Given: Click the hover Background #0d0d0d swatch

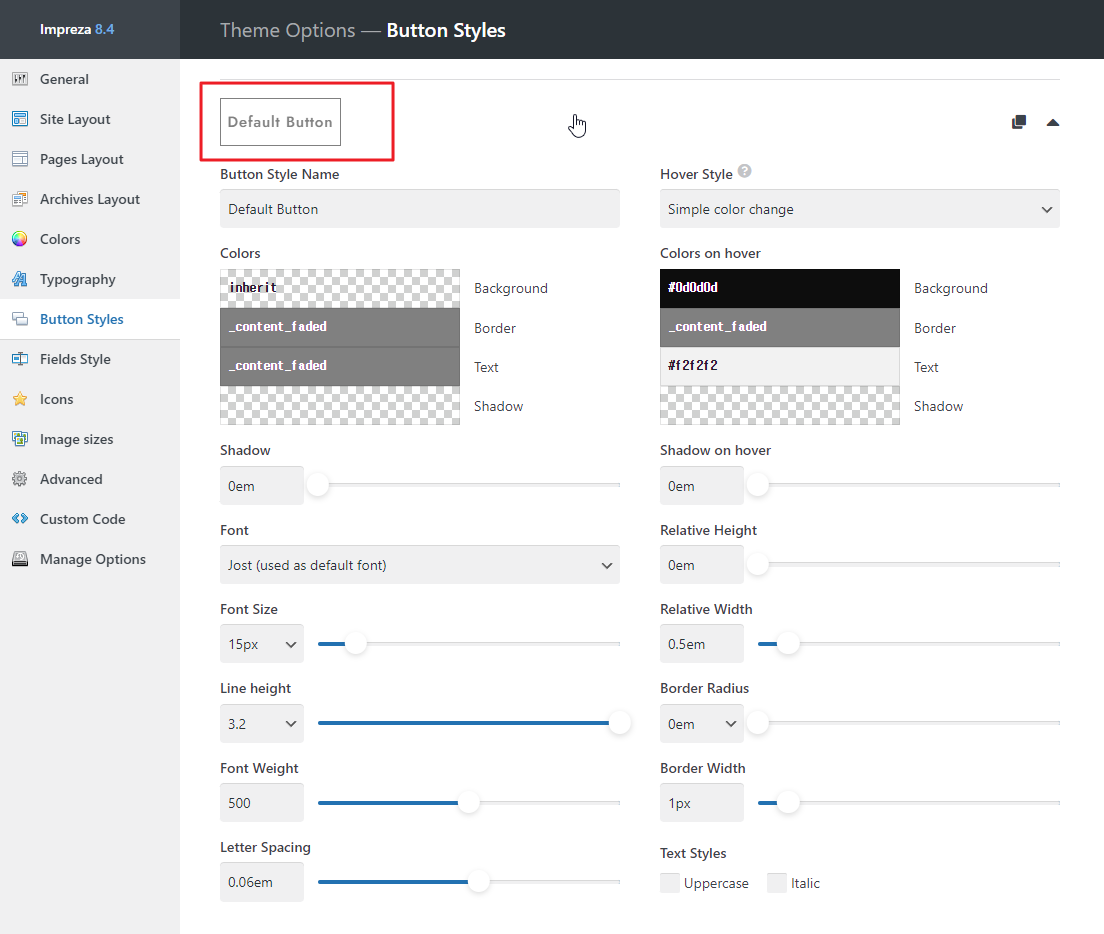Looking at the screenshot, I should coord(779,288).
